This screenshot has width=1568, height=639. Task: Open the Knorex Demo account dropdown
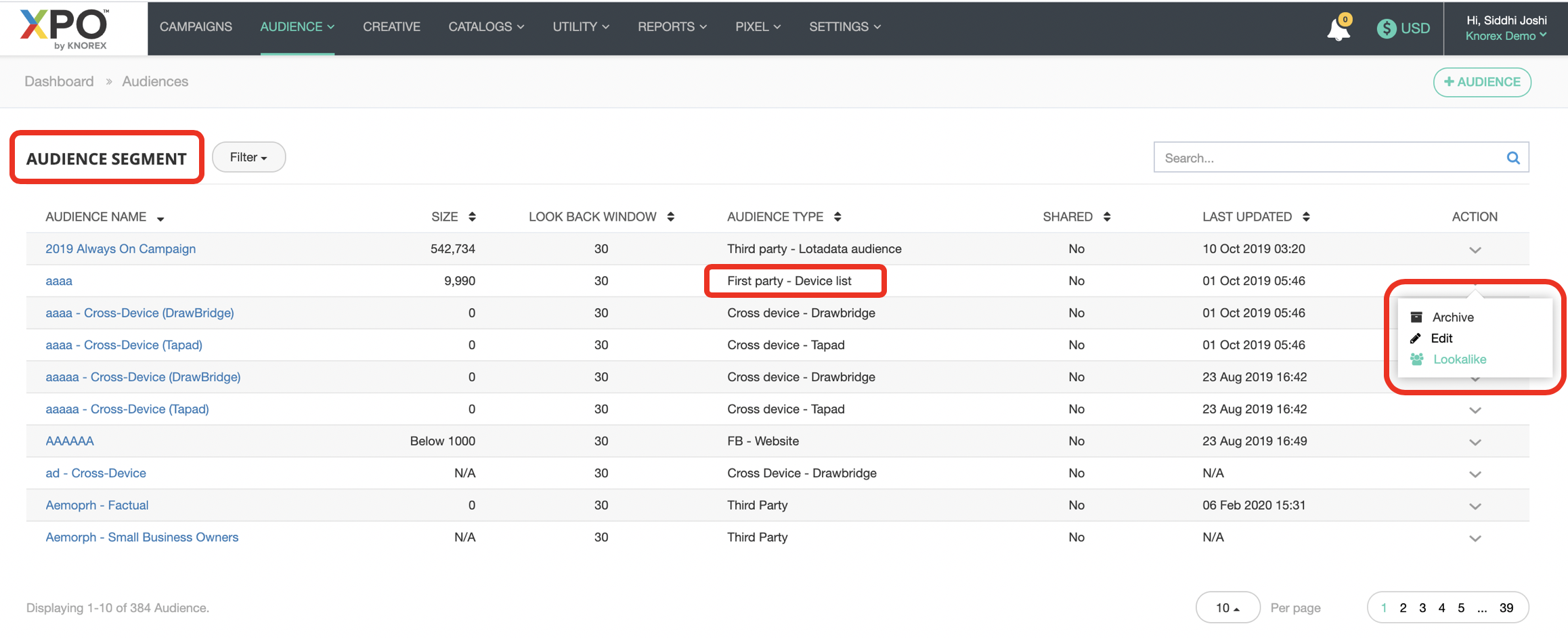[x=1505, y=37]
